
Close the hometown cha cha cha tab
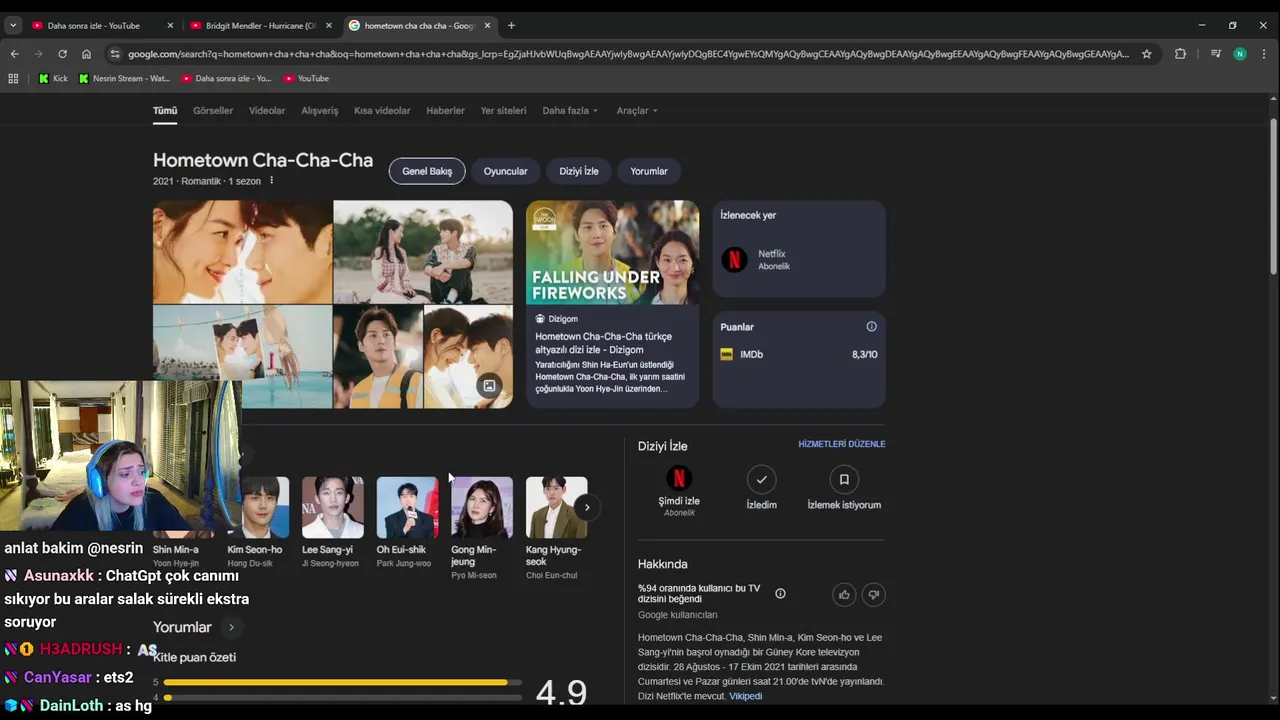(x=487, y=25)
